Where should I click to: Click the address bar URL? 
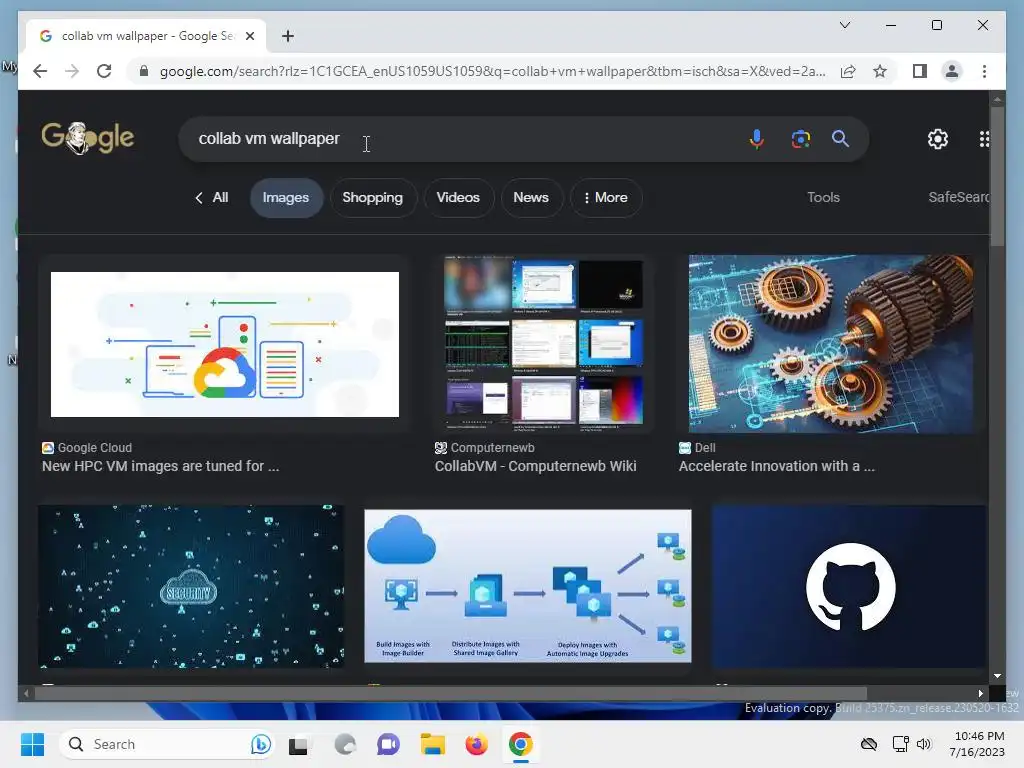pos(492,71)
